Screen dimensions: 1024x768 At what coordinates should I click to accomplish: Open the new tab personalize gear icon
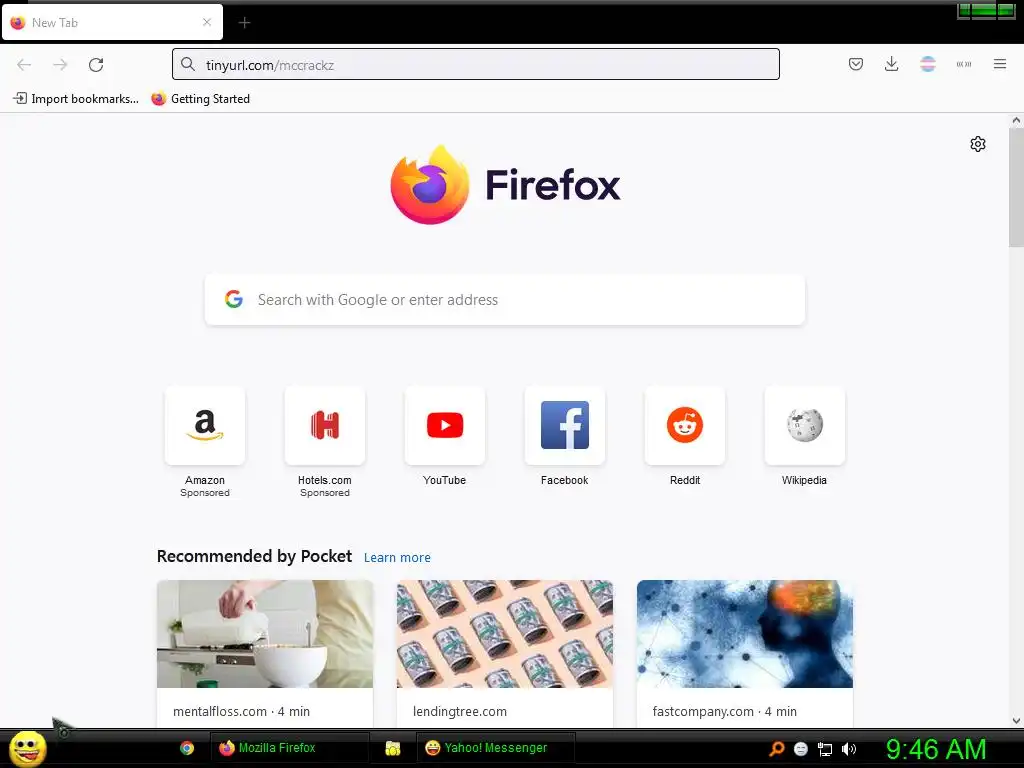(978, 144)
